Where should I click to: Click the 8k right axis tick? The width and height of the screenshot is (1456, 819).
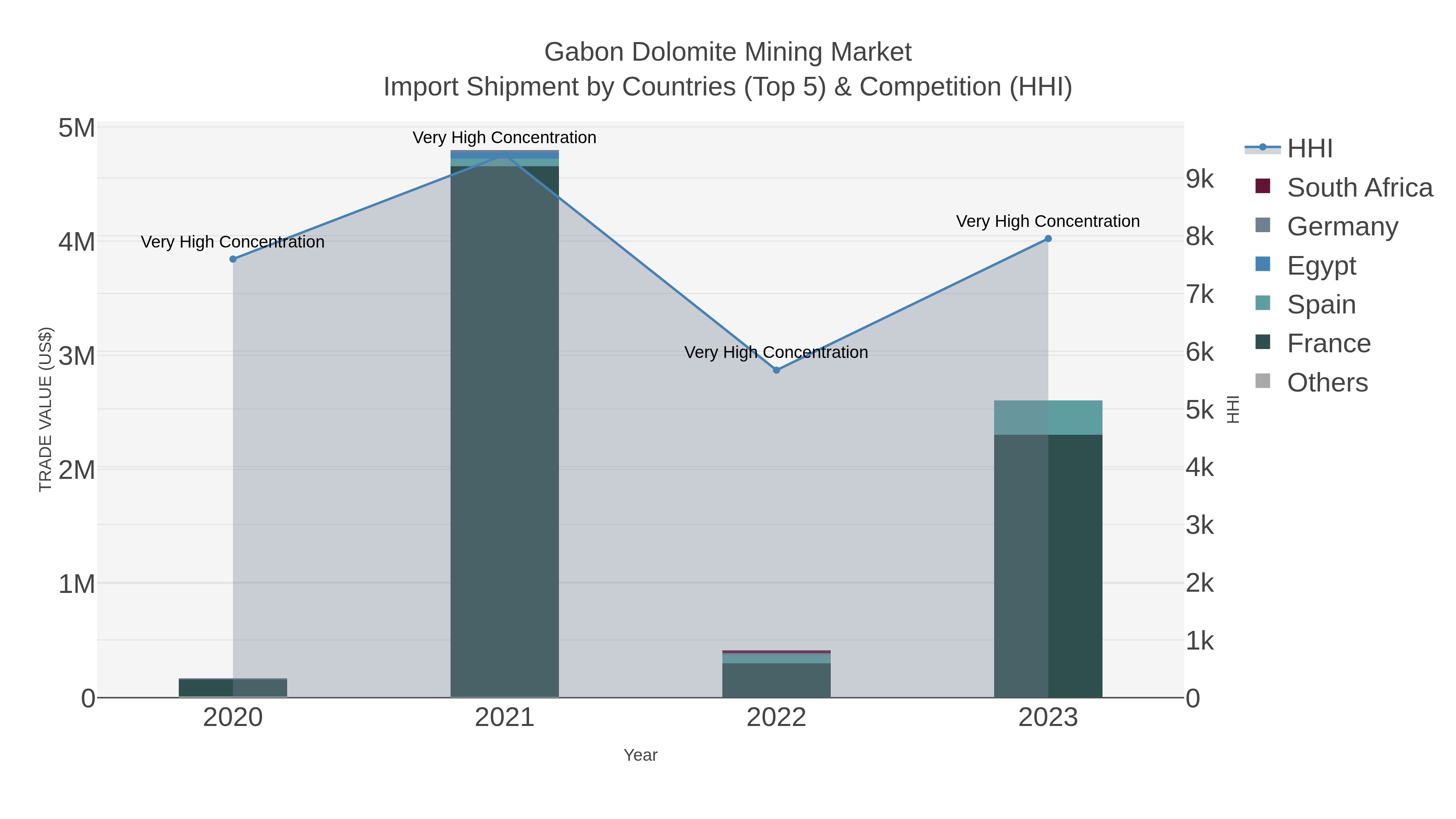click(x=1200, y=236)
